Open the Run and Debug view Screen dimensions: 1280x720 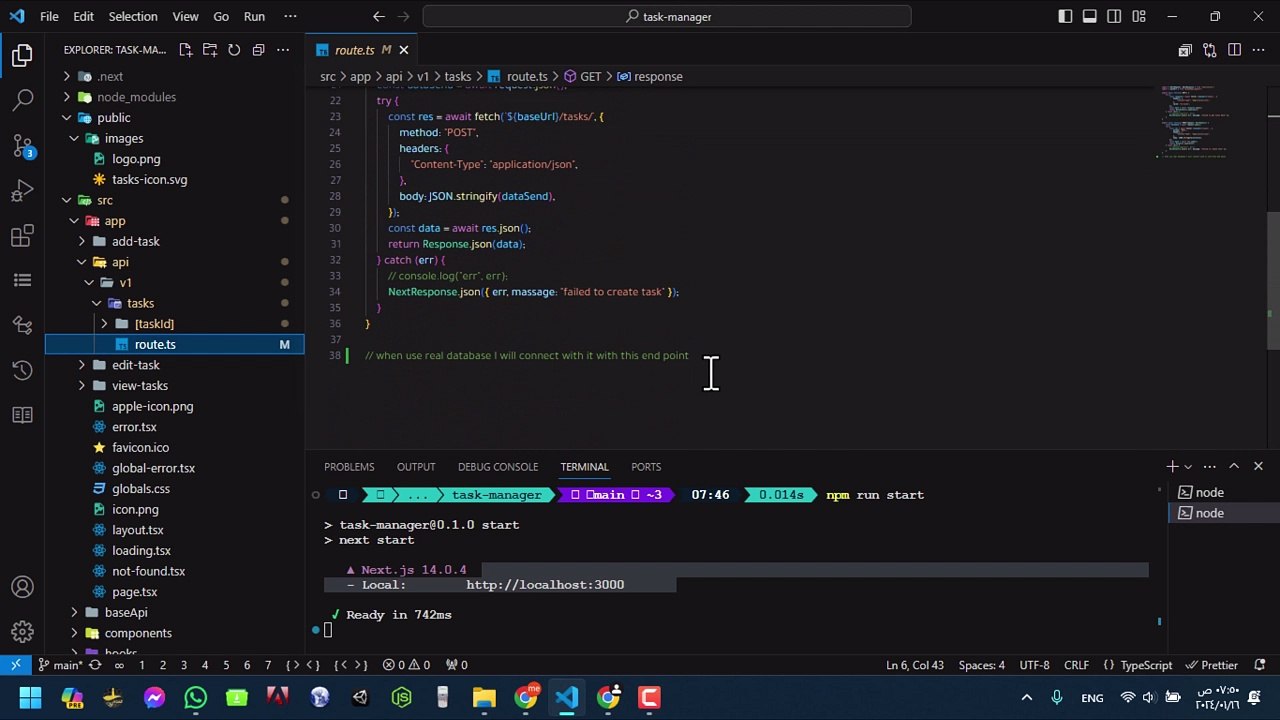click(x=22, y=191)
